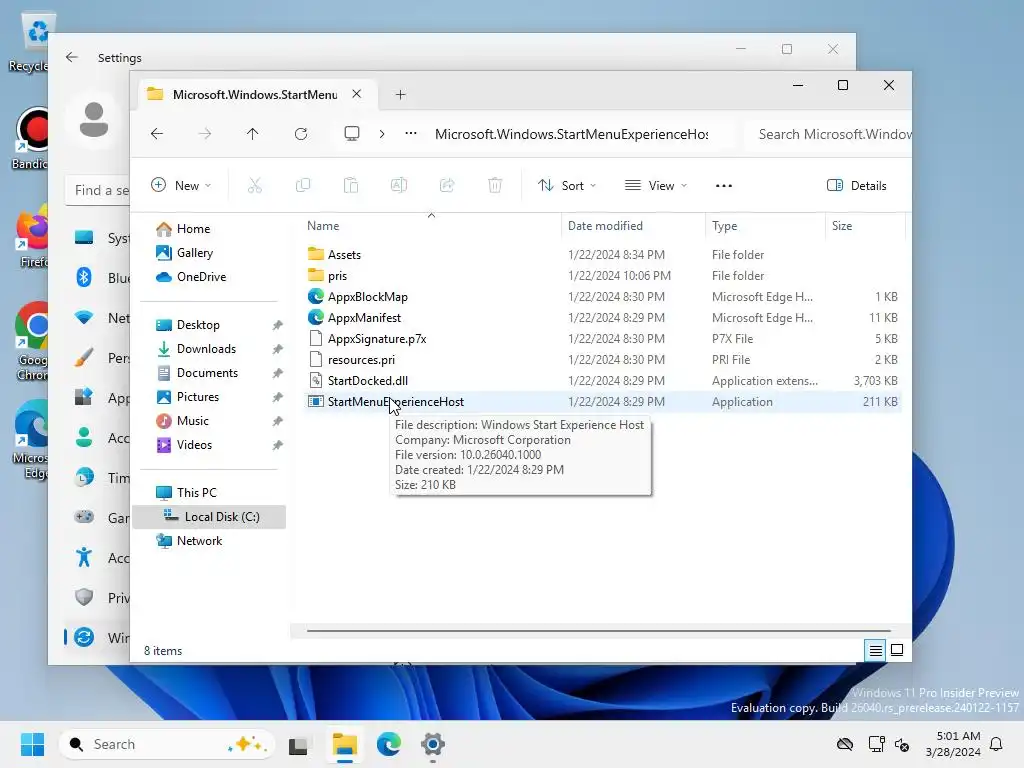Open the notification bell in system tray
The image size is (1024, 768).
tap(997, 744)
